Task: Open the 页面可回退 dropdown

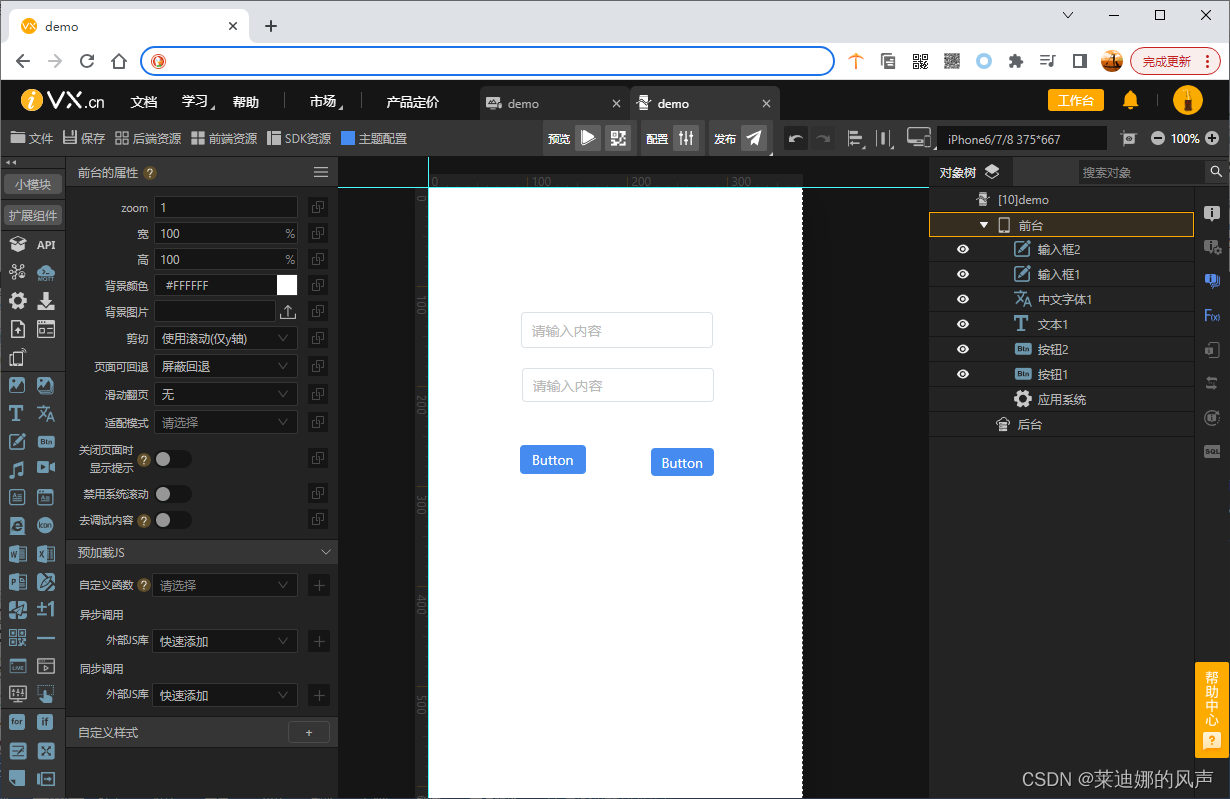Action: click(226, 366)
